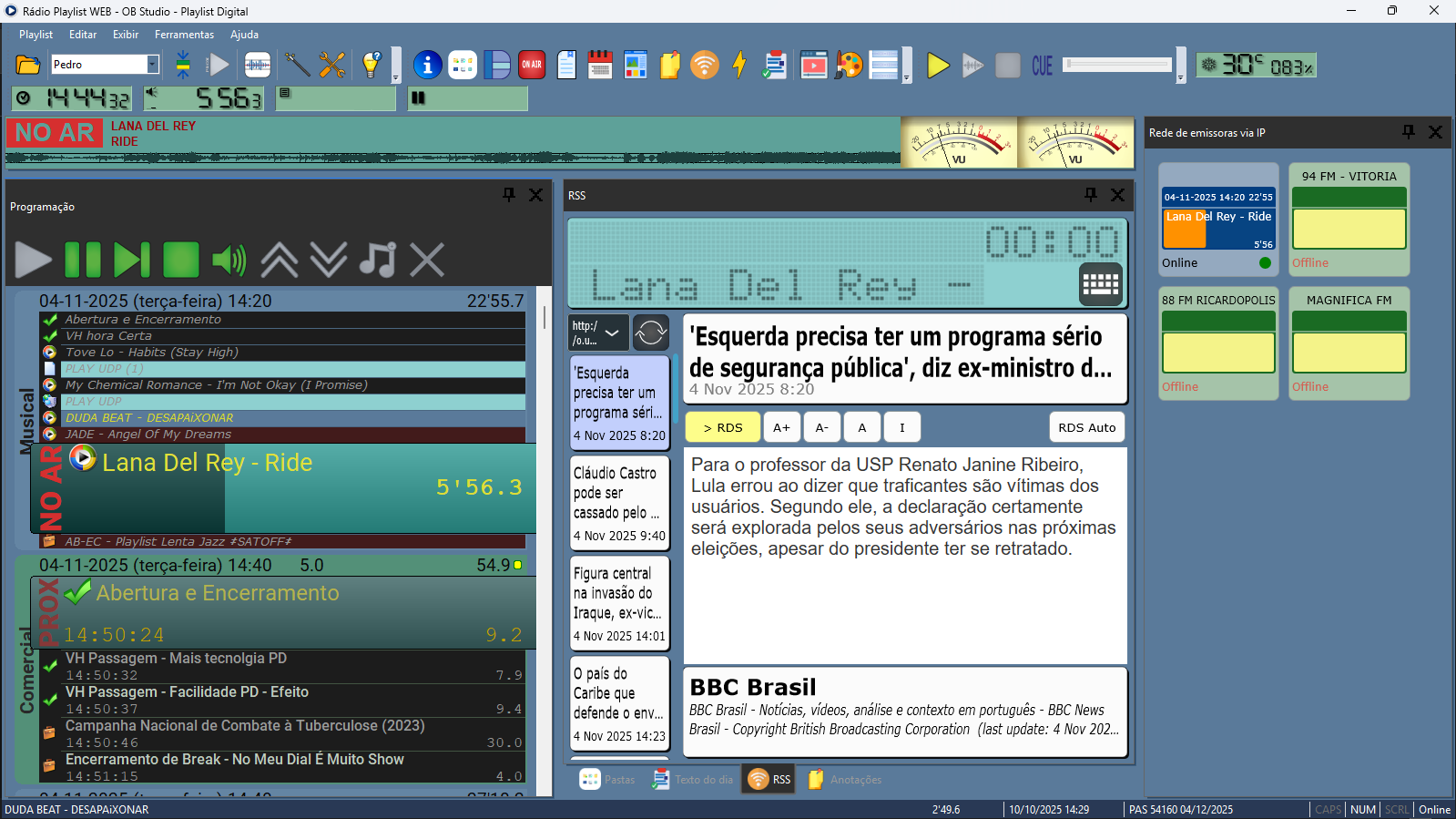Image resolution: width=1456 pixels, height=819 pixels.
Task: Open the Pedro user dropdown
Action: tap(152, 65)
